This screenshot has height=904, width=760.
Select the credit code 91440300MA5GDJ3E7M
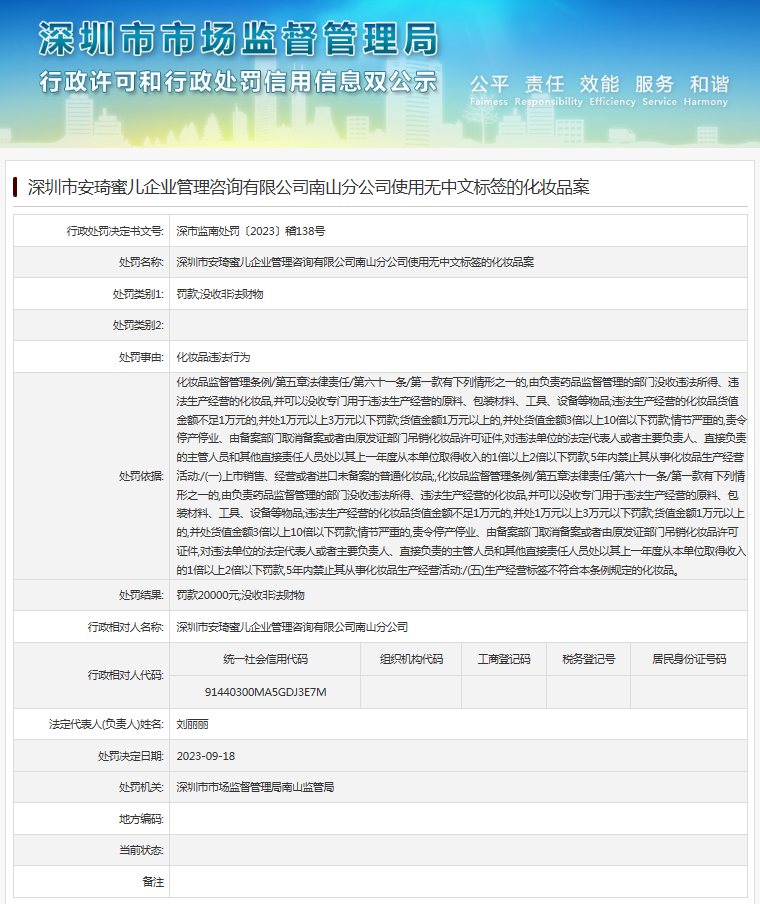click(265, 691)
